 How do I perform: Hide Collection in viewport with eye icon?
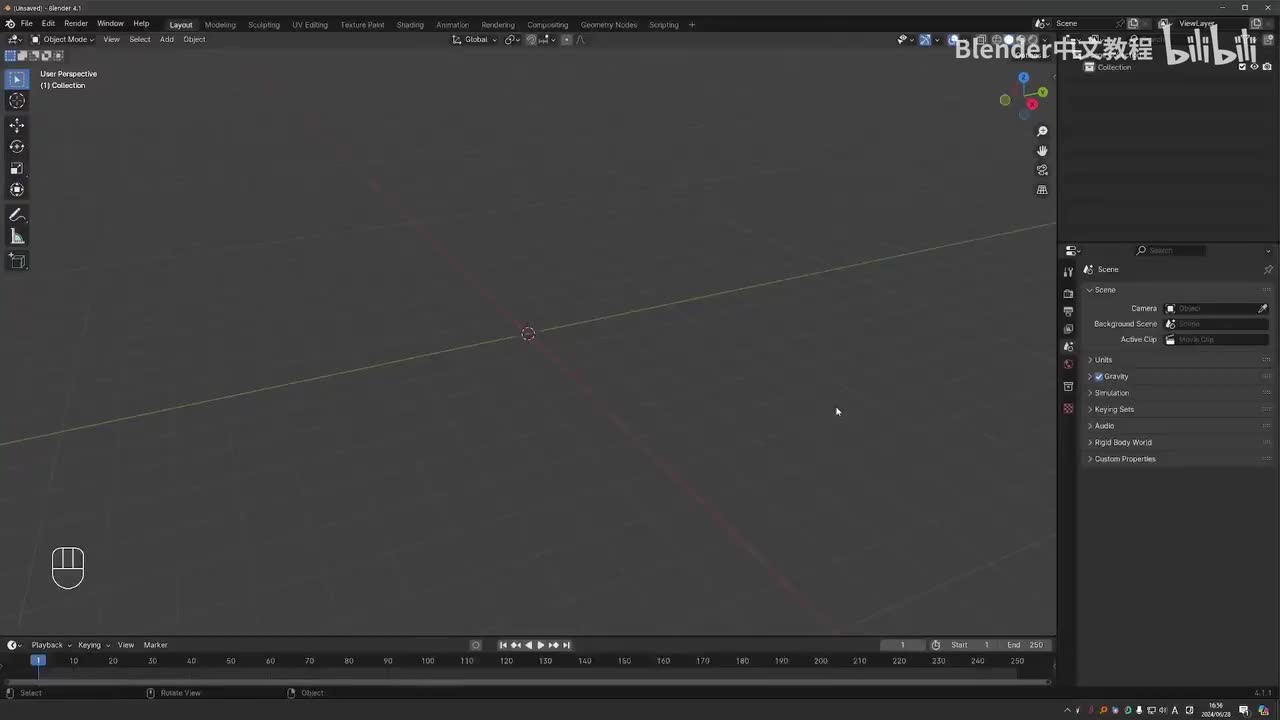pyautogui.click(x=1254, y=67)
